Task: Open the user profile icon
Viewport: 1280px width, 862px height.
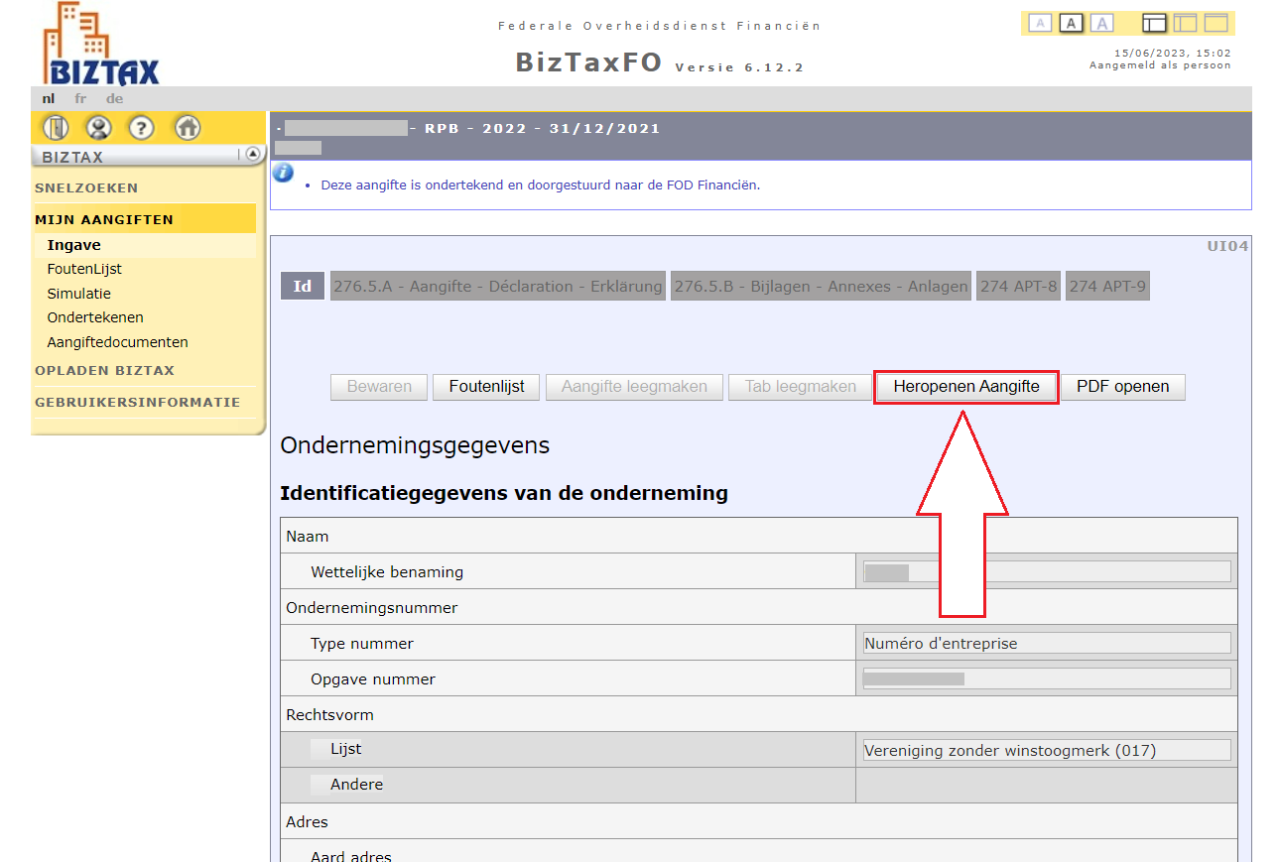Action: click(x=98, y=128)
